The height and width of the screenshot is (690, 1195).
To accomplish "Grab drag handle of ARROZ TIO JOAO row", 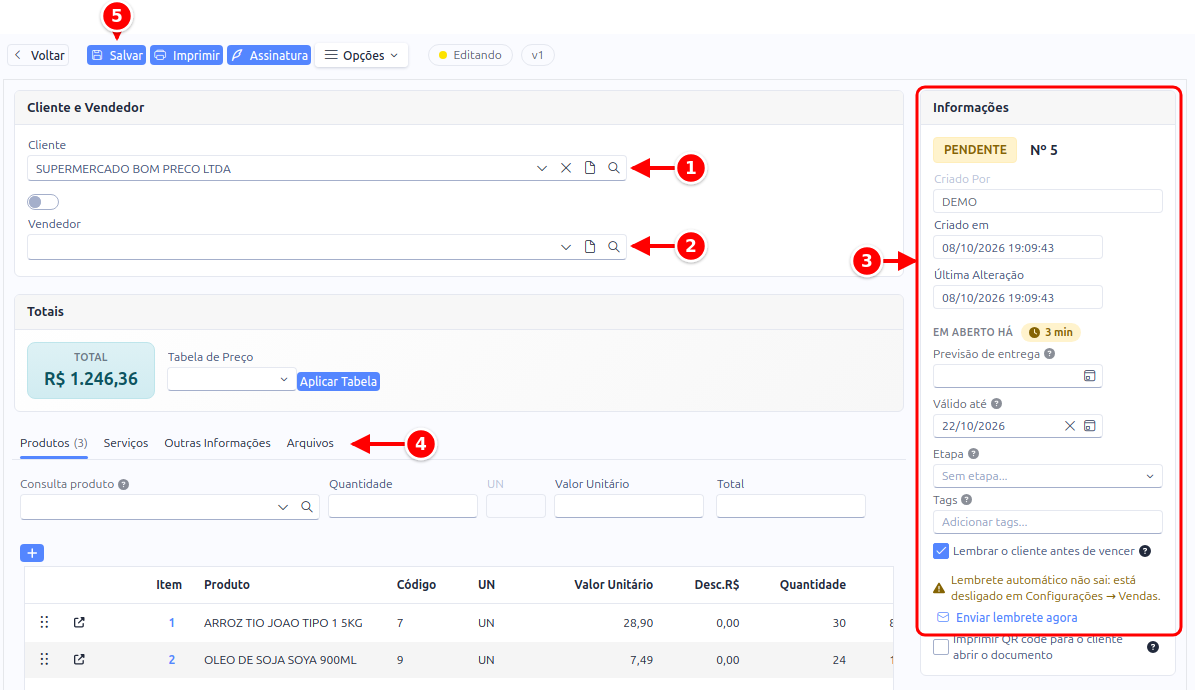I will pos(44,622).
